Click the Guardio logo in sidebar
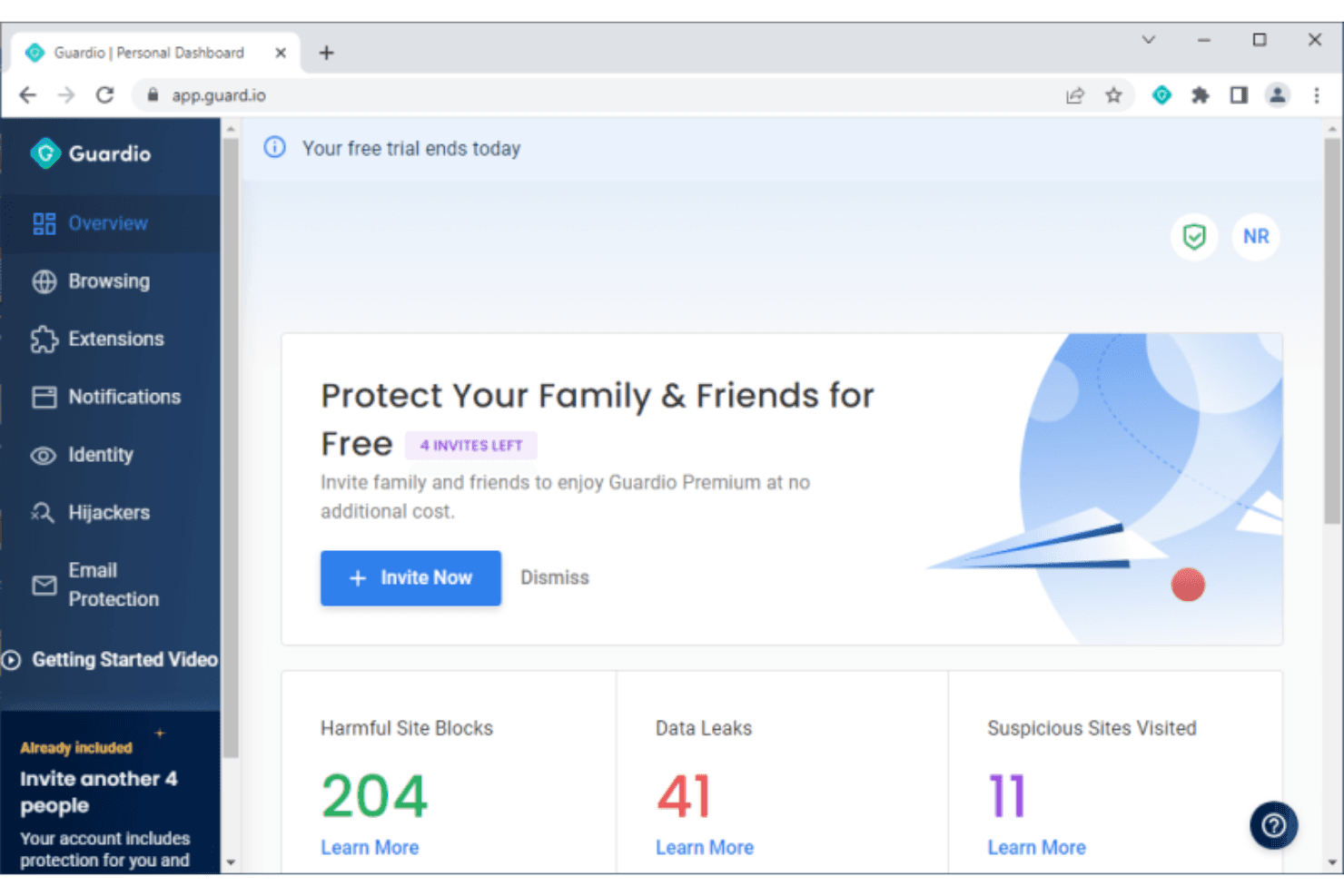1344x896 pixels. point(90,153)
